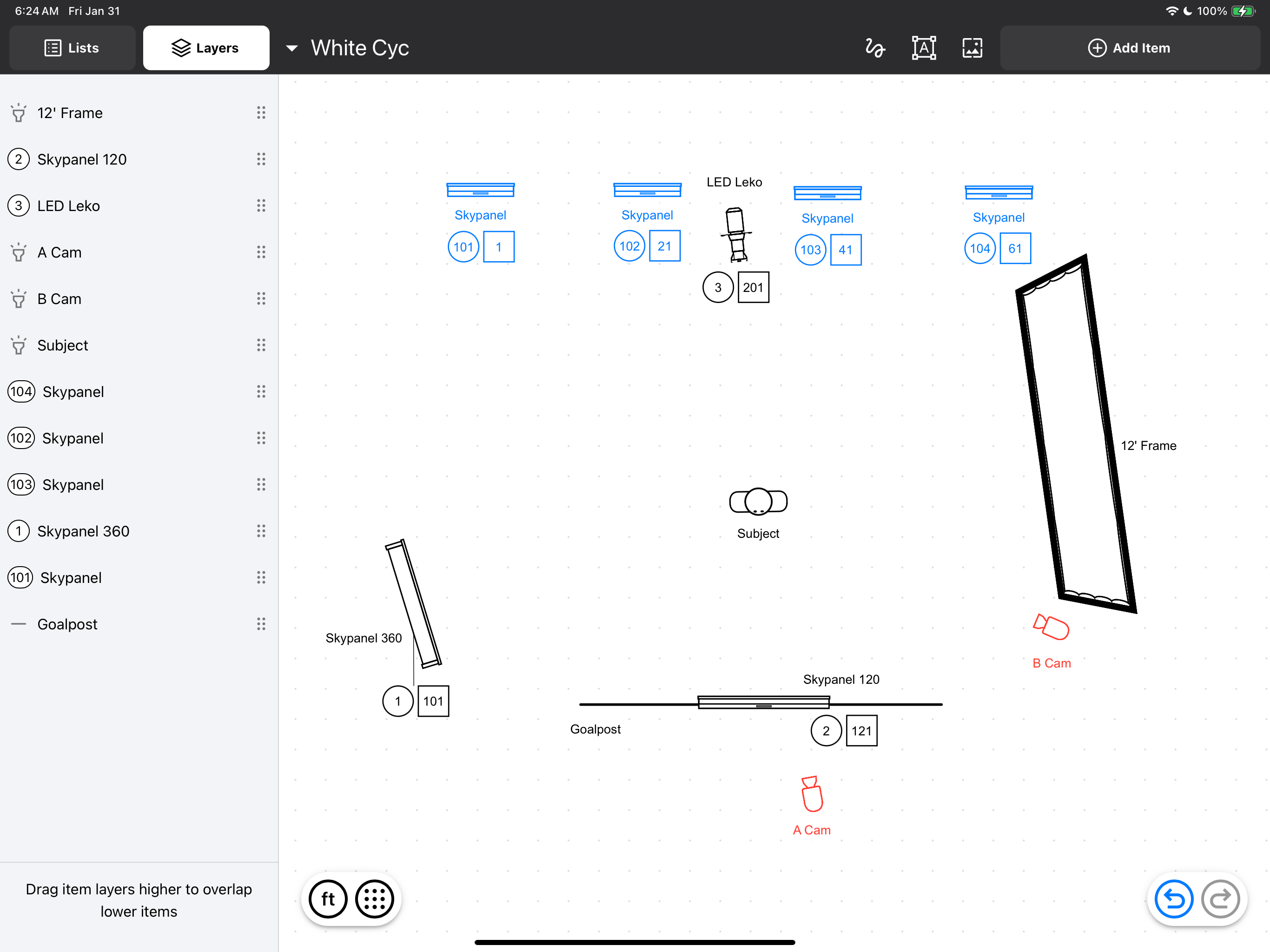
Task: Click the Wi-Fi icon in status bar
Action: tap(1172, 11)
